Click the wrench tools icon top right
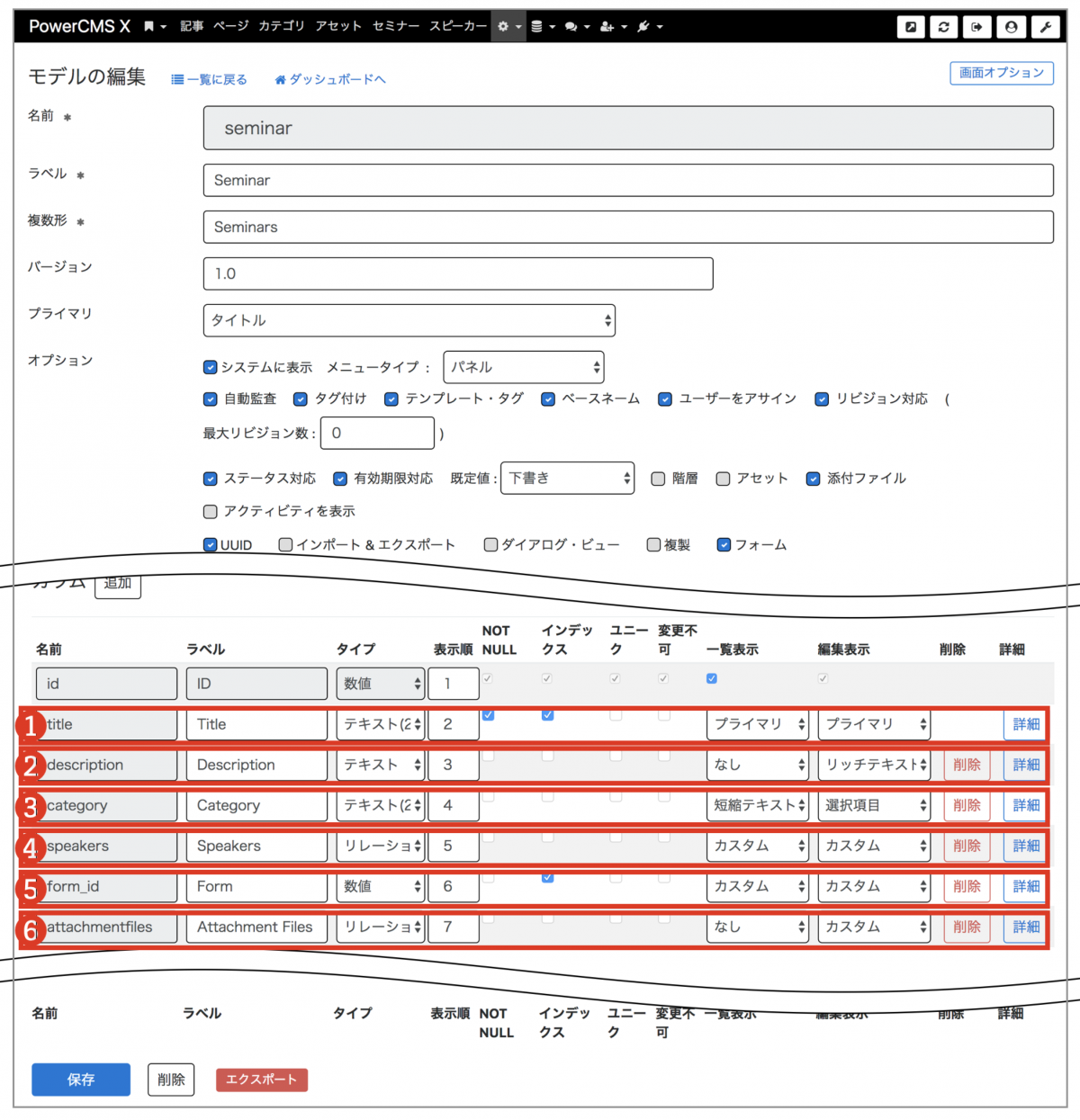1080x1120 pixels. [x=1046, y=27]
